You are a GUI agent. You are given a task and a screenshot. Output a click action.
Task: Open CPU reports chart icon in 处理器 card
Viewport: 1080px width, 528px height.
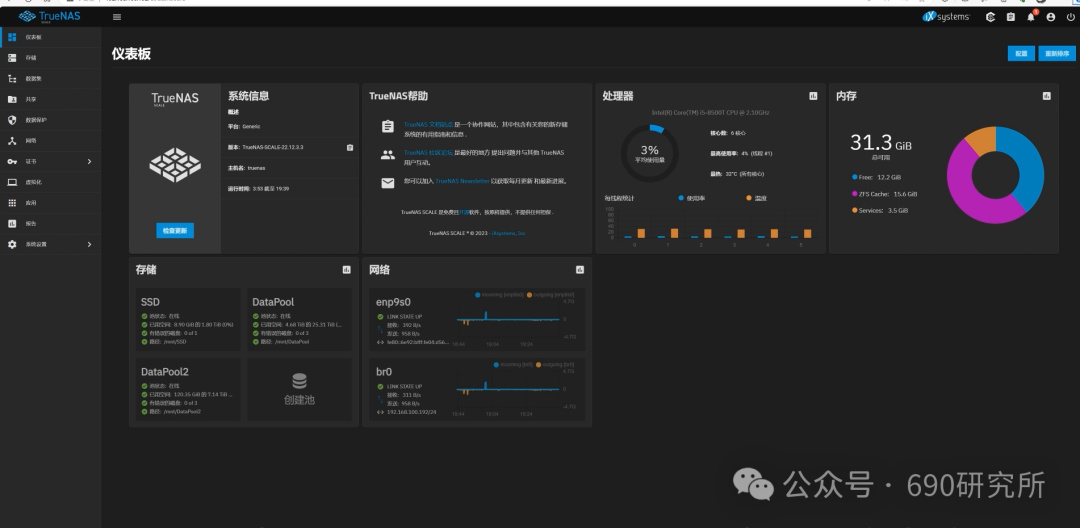(813, 96)
